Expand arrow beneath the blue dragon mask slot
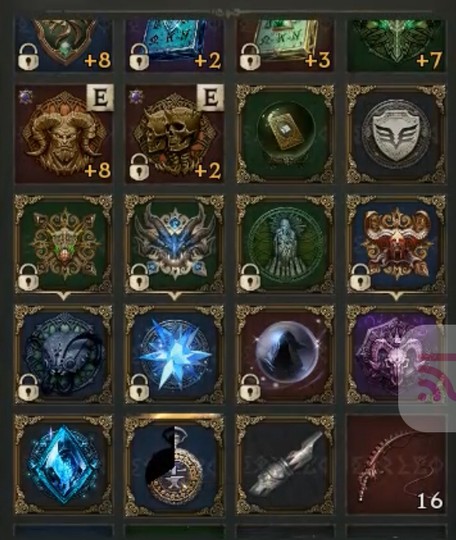456x540 pixels. pos(174,296)
